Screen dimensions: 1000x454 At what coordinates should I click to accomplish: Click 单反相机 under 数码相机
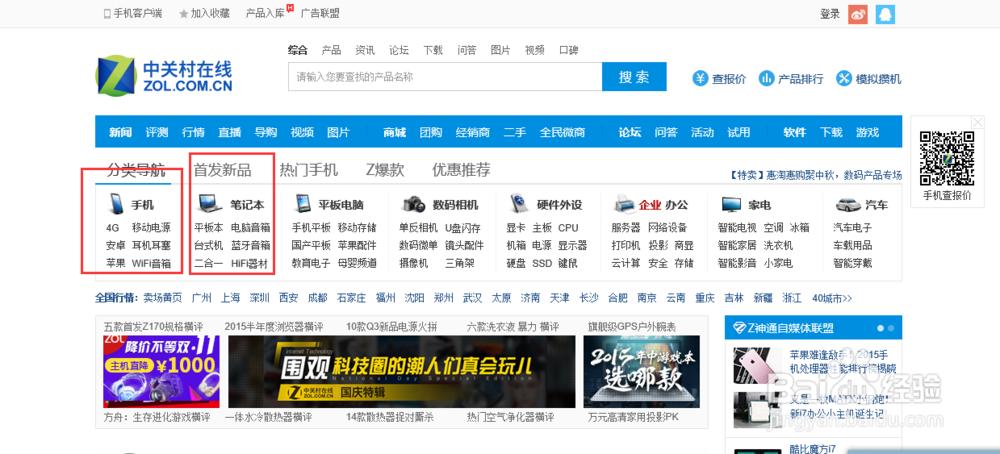(418, 228)
